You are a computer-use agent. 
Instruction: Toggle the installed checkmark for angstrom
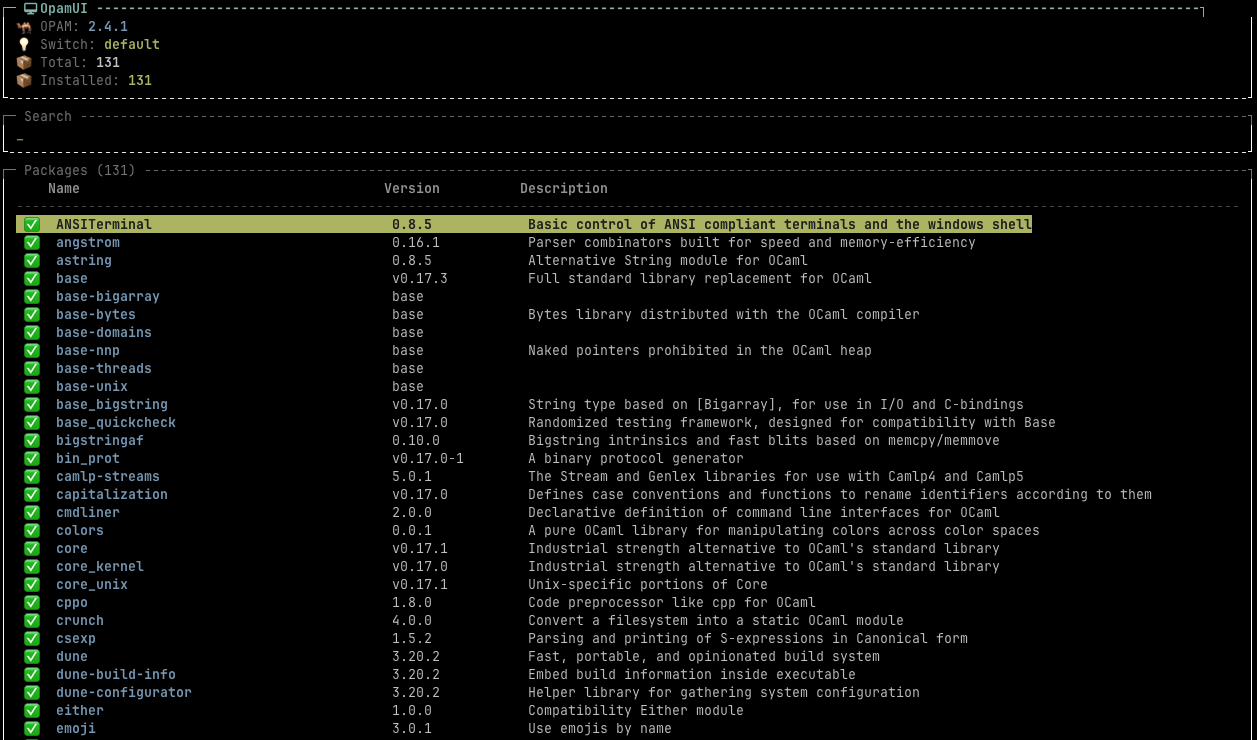pyautogui.click(x=31, y=242)
